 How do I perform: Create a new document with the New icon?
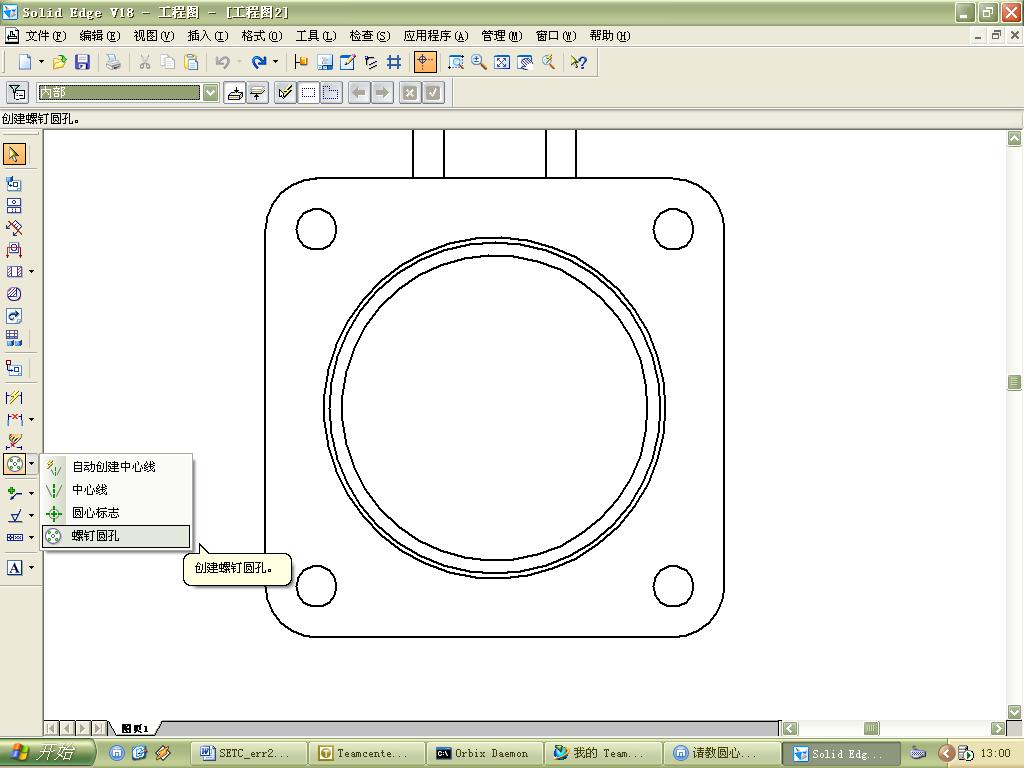pos(25,62)
